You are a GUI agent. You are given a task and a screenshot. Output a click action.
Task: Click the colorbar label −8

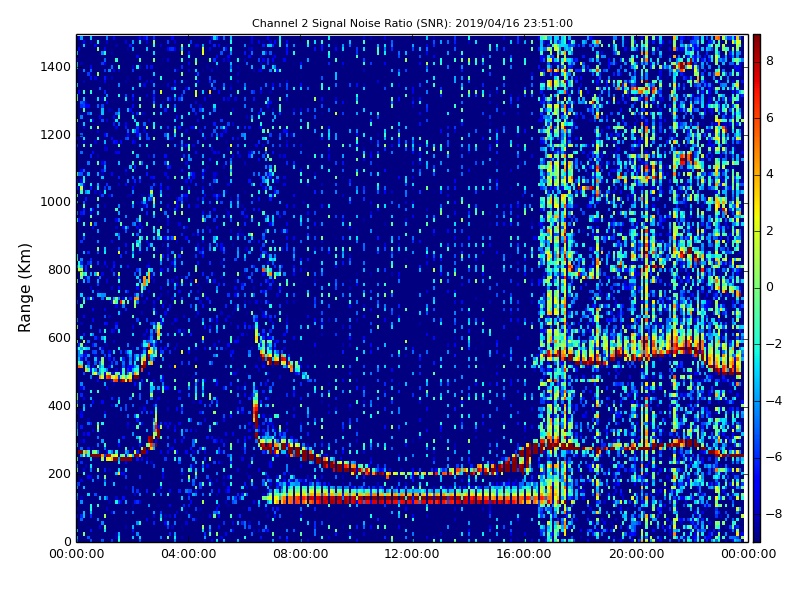[773, 514]
